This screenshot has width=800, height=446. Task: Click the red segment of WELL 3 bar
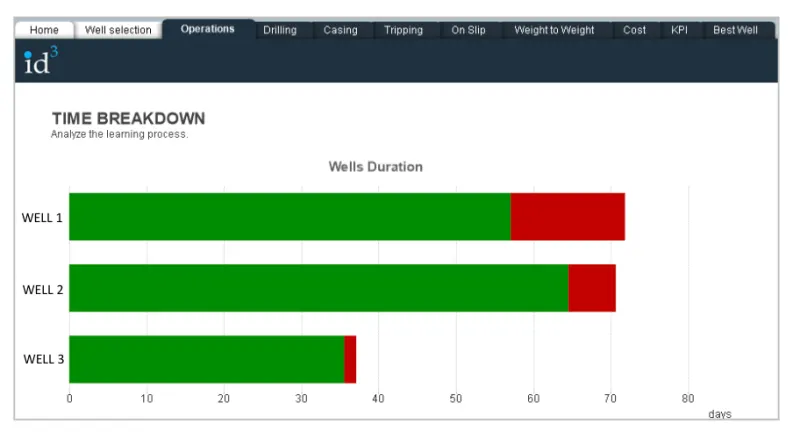point(350,359)
